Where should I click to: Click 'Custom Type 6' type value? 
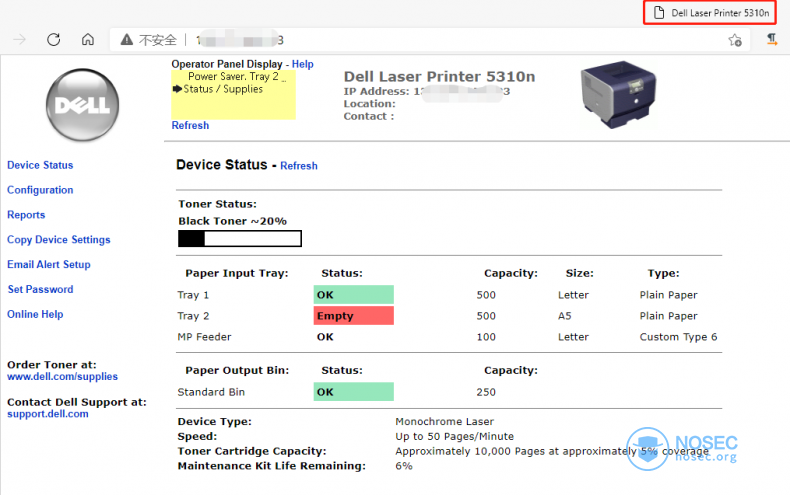(x=678, y=337)
